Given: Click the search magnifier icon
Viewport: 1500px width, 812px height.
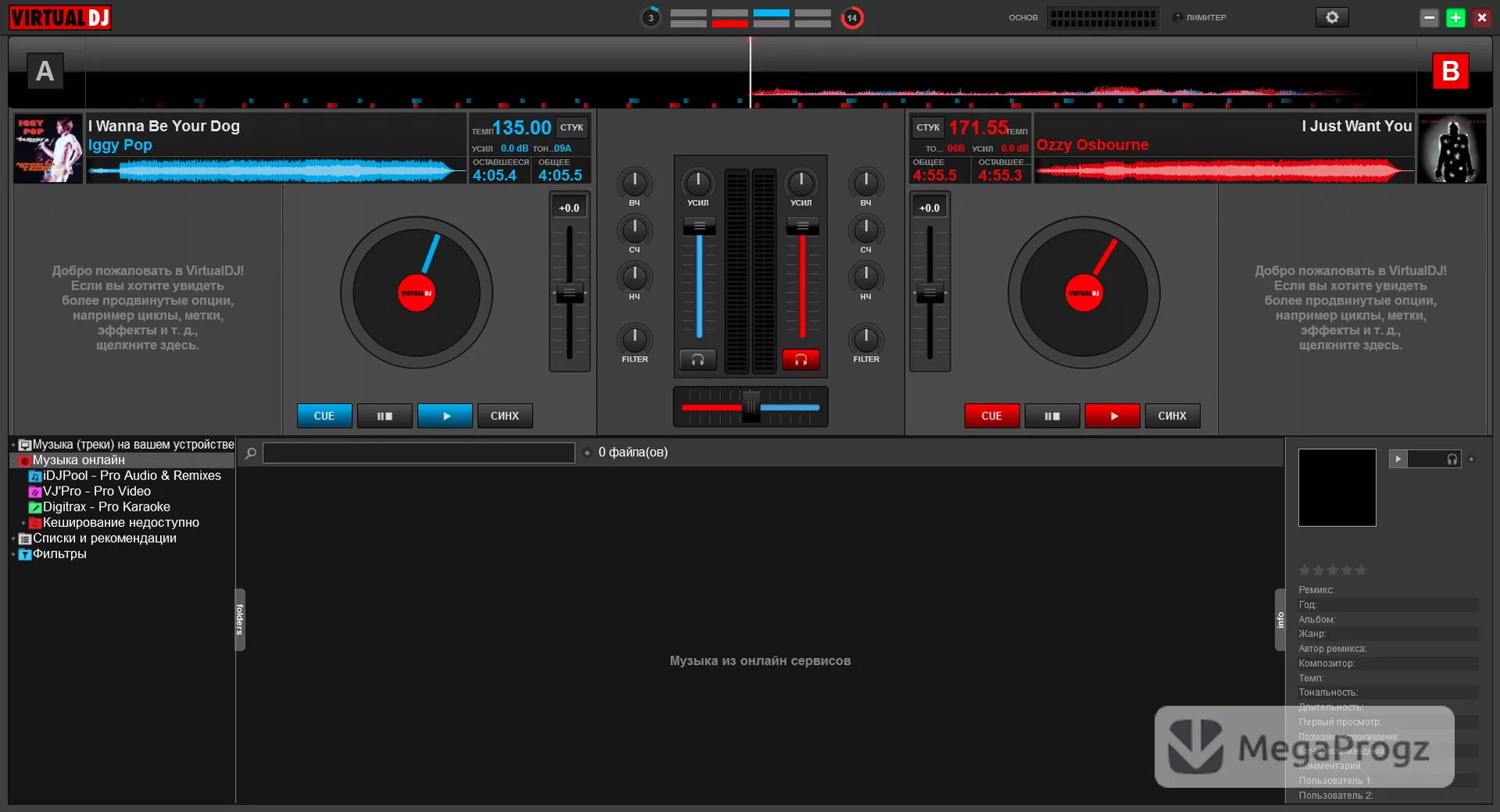Looking at the screenshot, I should pyautogui.click(x=251, y=453).
